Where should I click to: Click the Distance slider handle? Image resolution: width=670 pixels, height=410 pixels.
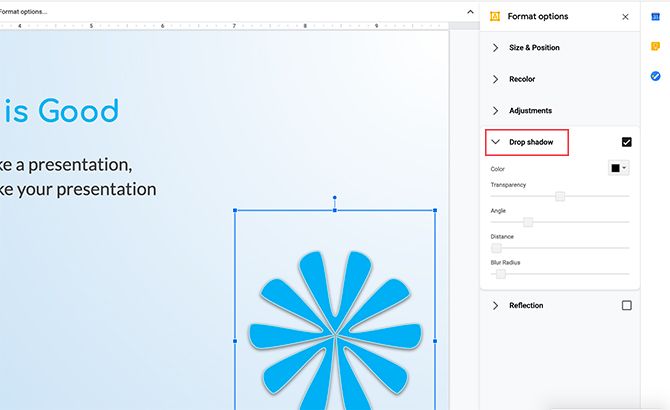click(x=496, y=248)
